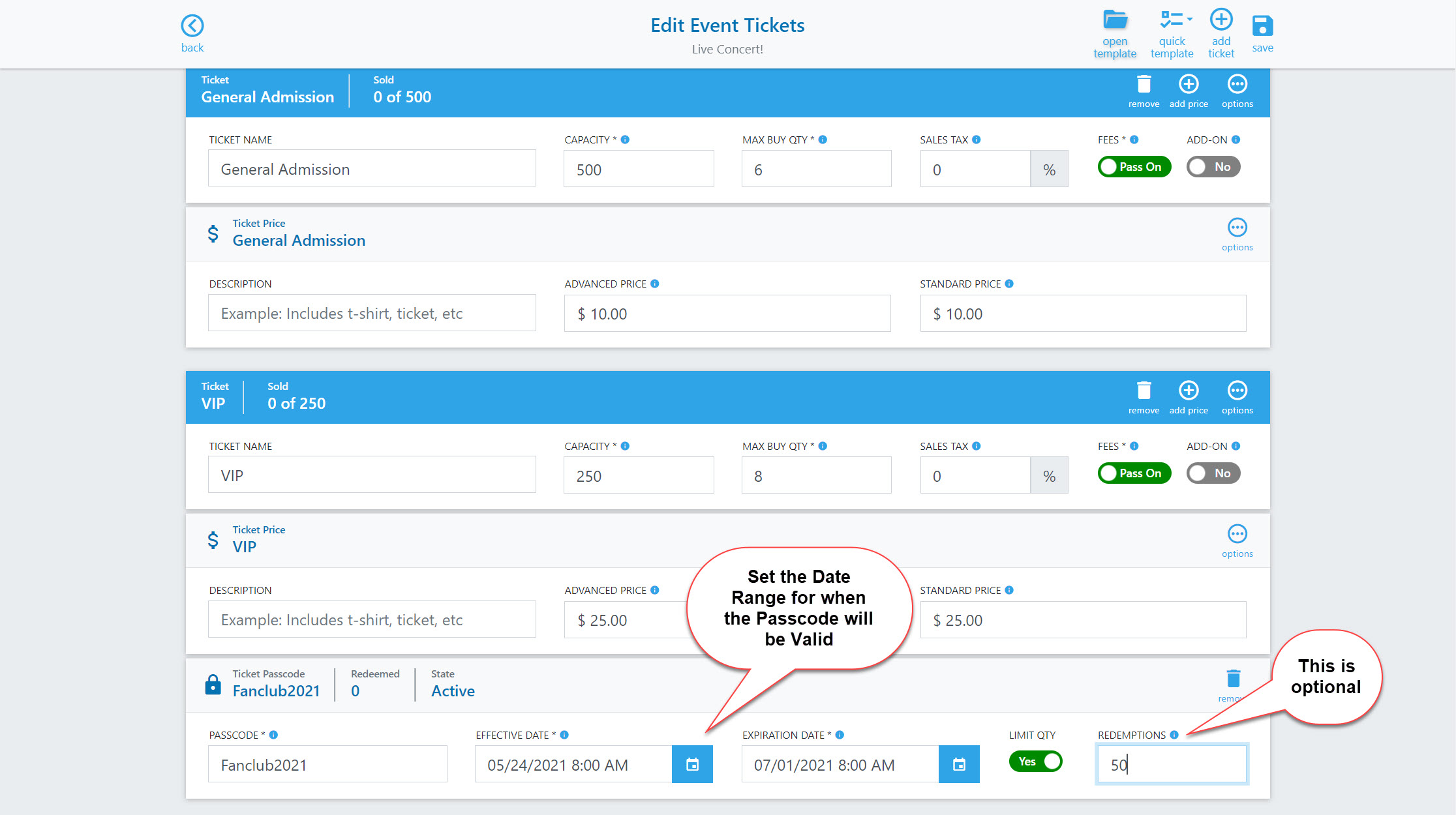Screen dimensions: 1456x815
Task: Click effective date info icon
Action: [x=564, y=735]
